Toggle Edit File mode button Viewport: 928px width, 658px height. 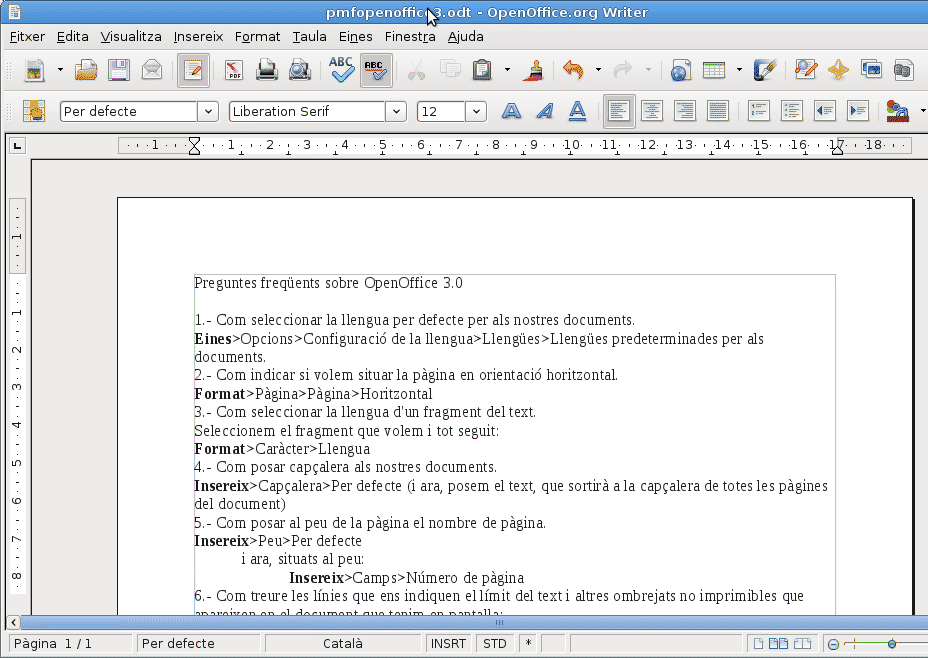point(193,70)
